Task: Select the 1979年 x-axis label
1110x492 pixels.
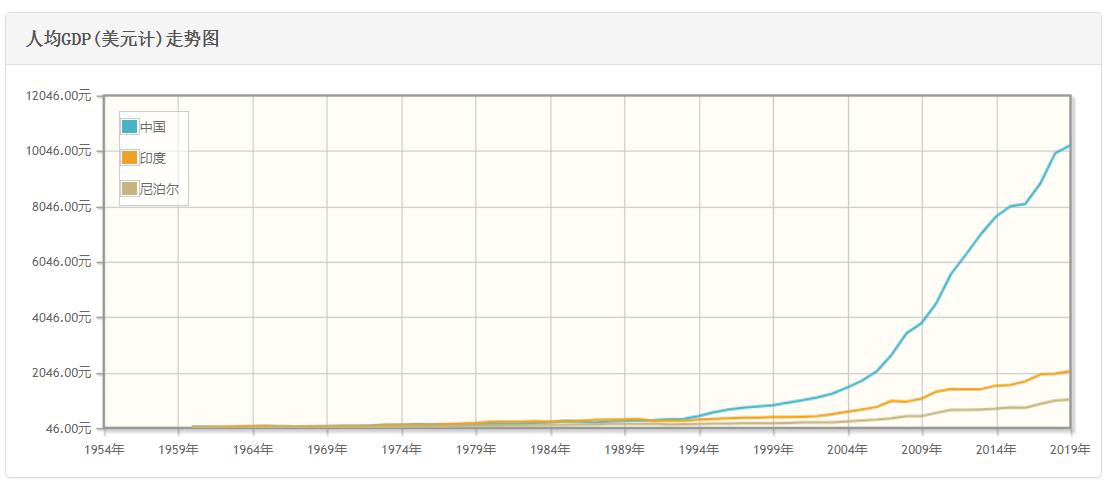Action: pyautogui.click(x=476, y=449)
